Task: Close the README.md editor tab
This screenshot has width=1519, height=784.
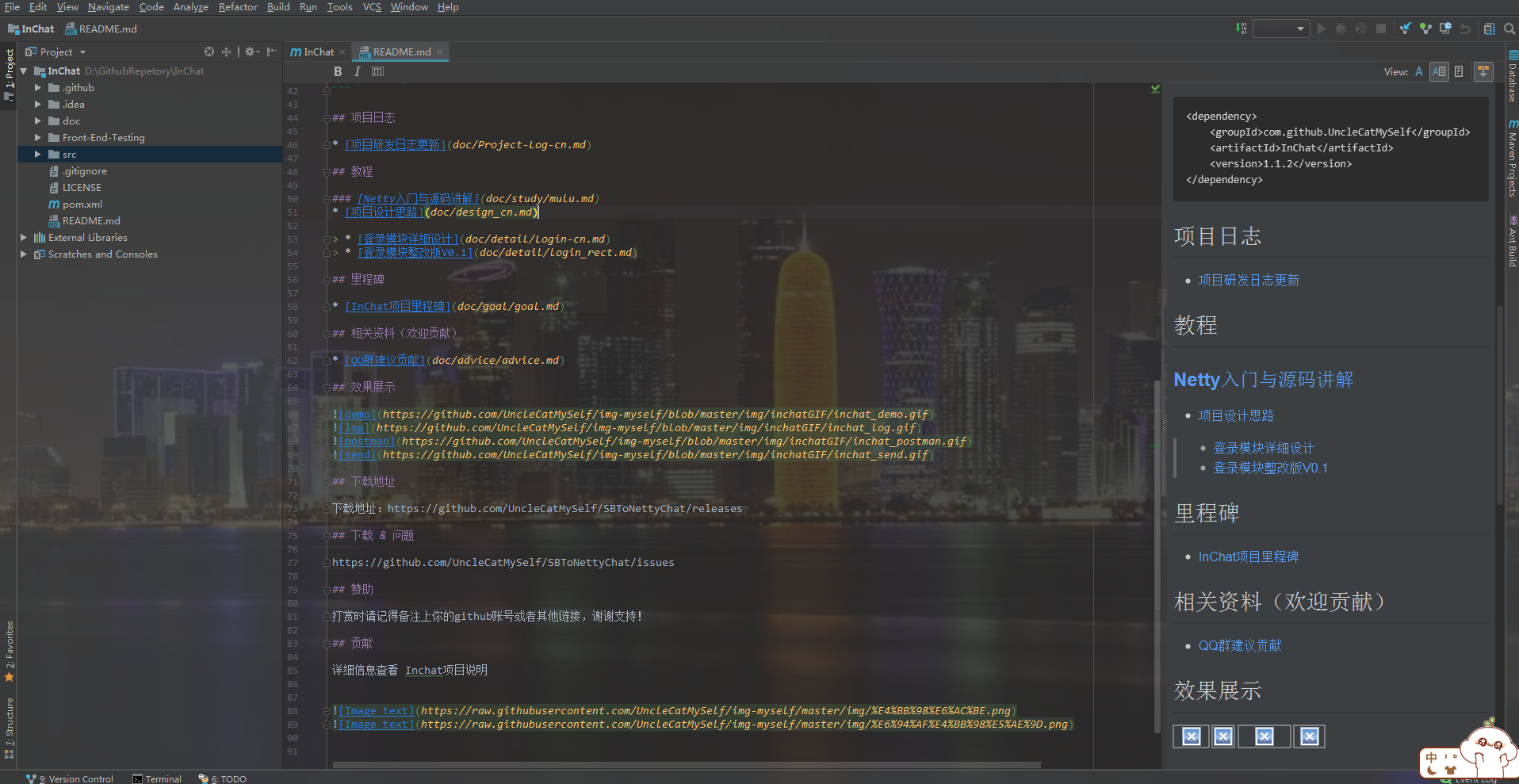Action: (x=439, y=52)
